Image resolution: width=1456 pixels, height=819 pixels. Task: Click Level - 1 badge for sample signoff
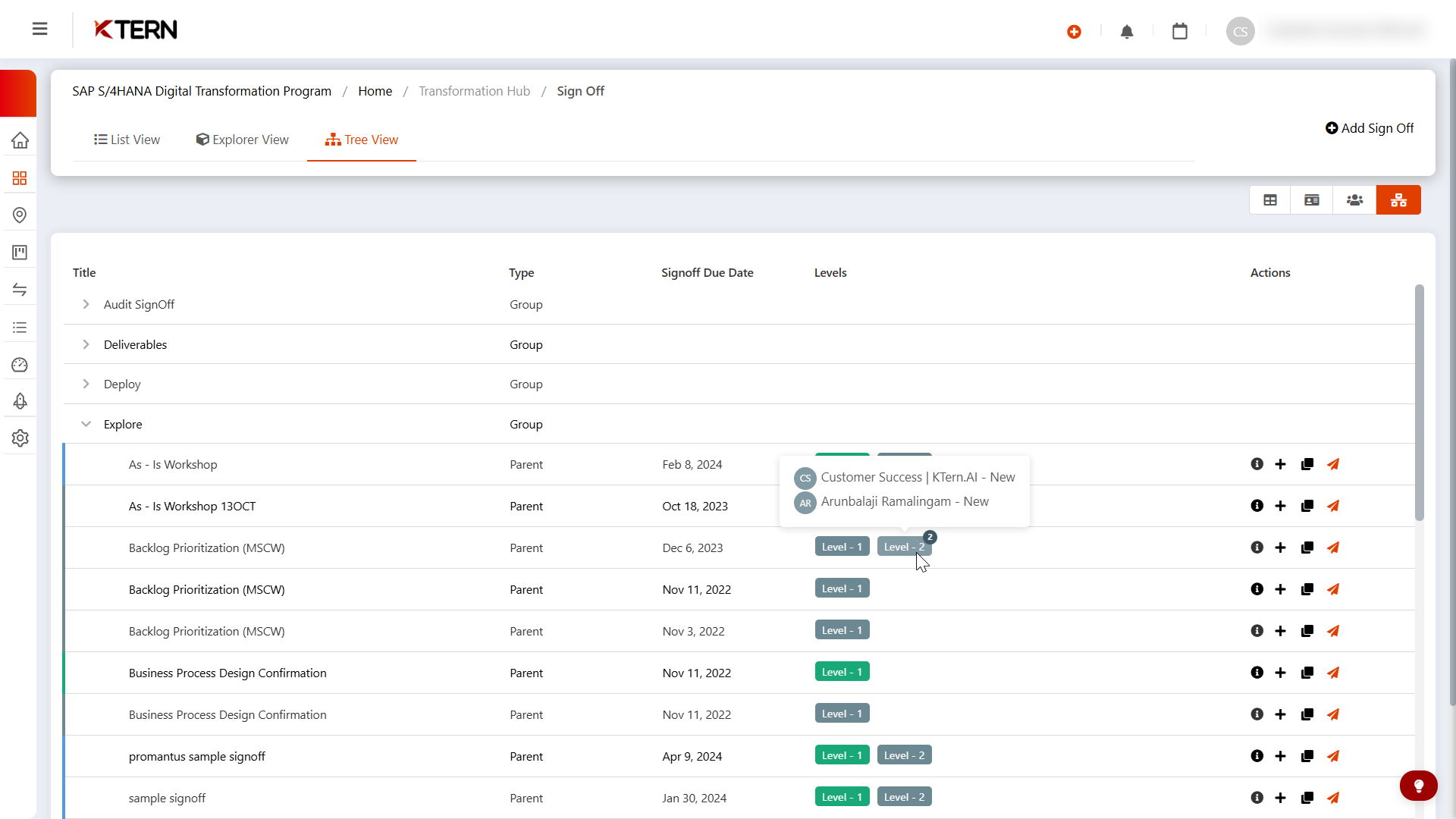tap(843, 797)
